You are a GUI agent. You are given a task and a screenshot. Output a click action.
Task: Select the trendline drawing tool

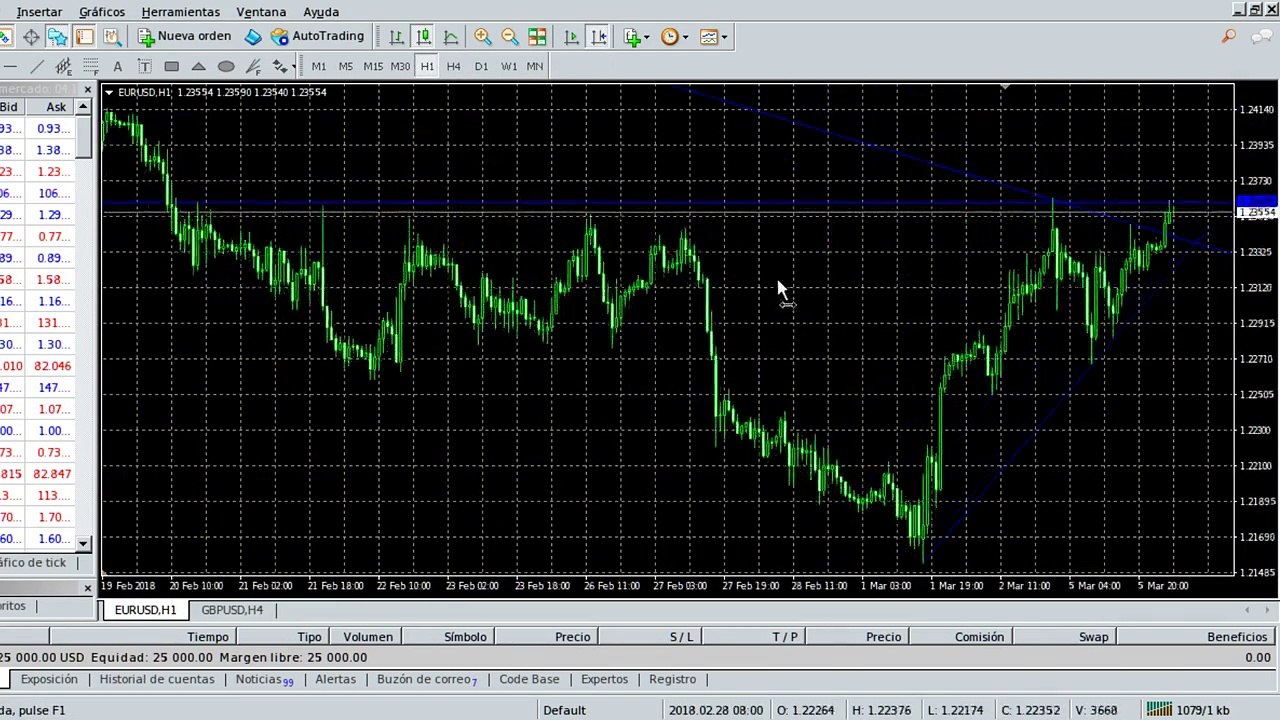(36, 66)
